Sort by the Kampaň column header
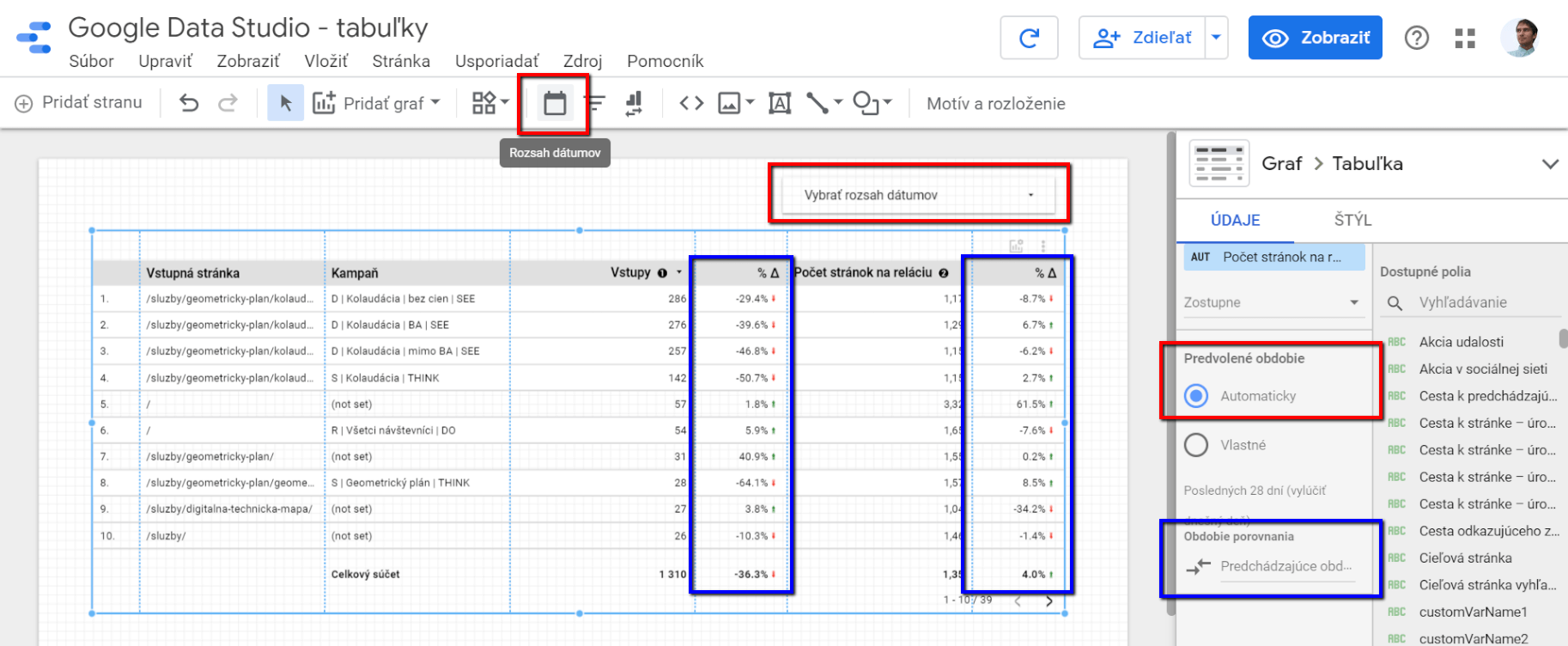Screen dimensions: 1568x646 click(355, 273)
